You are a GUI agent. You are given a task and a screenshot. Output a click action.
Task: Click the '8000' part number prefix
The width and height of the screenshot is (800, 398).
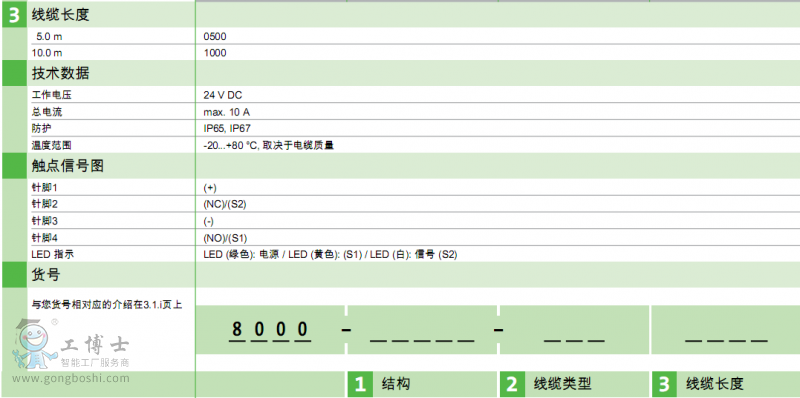point(270,330)
